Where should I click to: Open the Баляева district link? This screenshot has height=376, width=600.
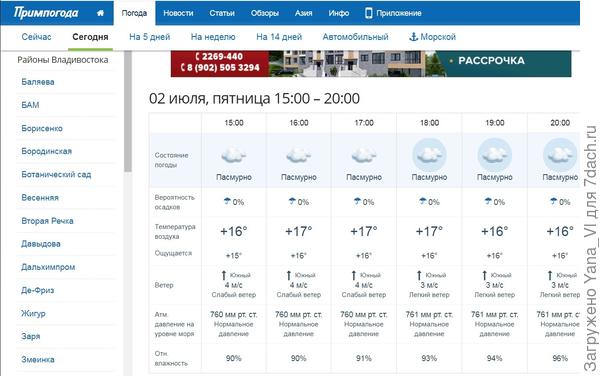click(x=38, y=82)
